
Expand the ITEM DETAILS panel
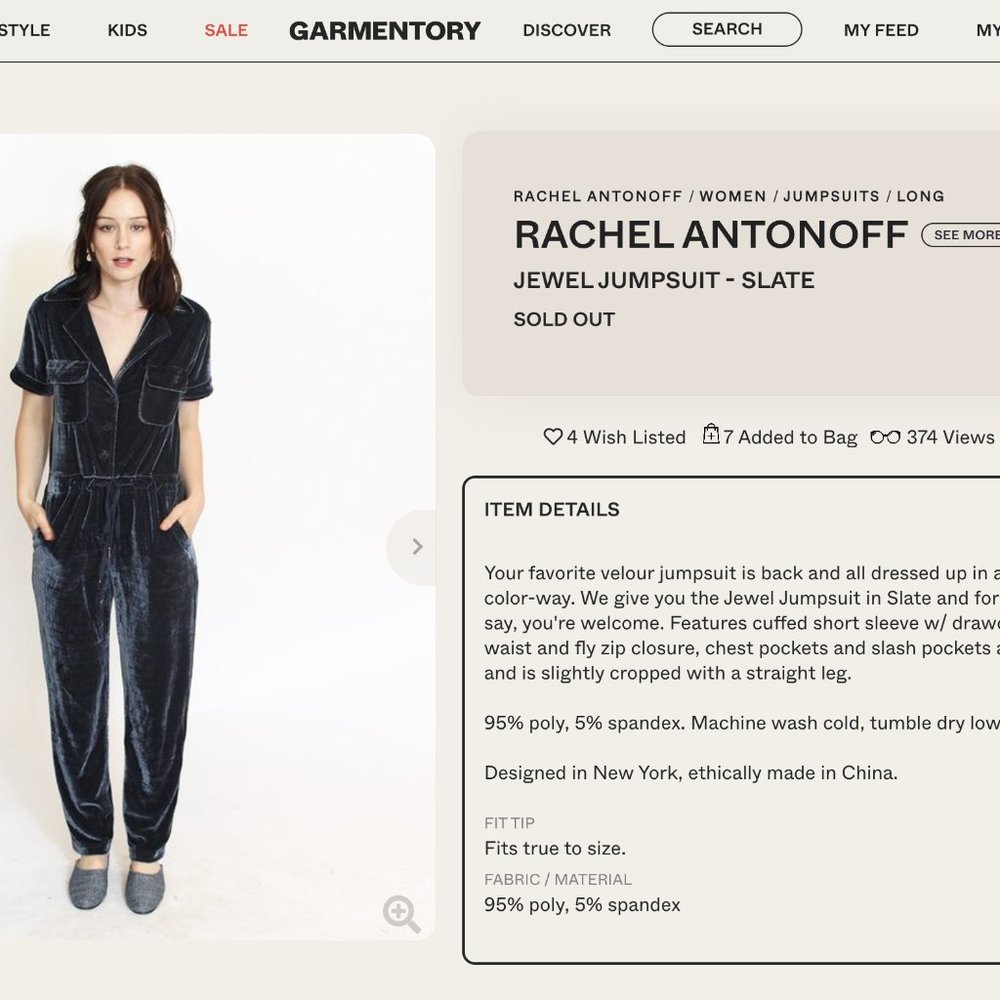click(551, 509)
